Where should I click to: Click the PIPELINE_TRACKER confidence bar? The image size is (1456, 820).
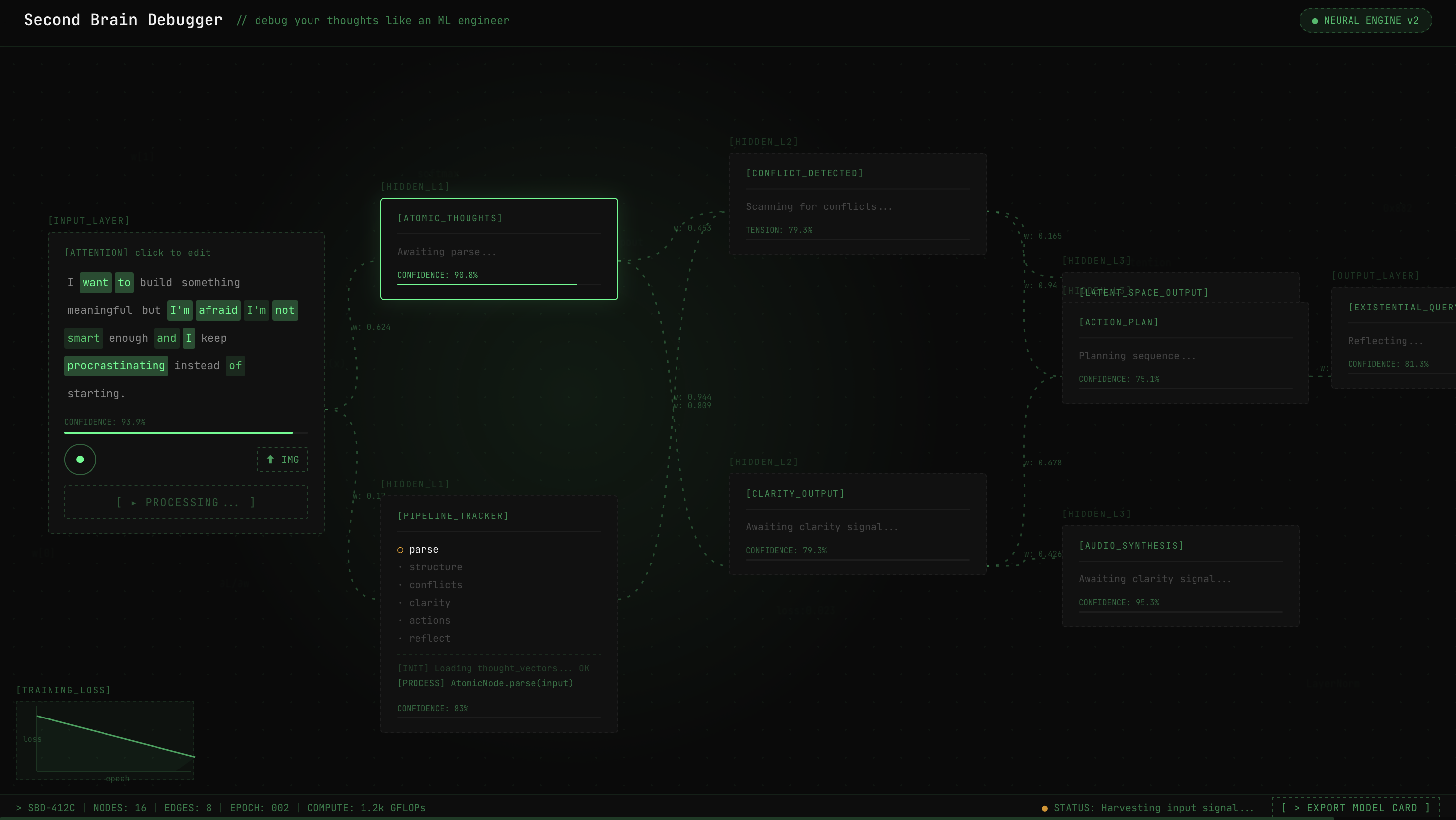coord(499,717)
